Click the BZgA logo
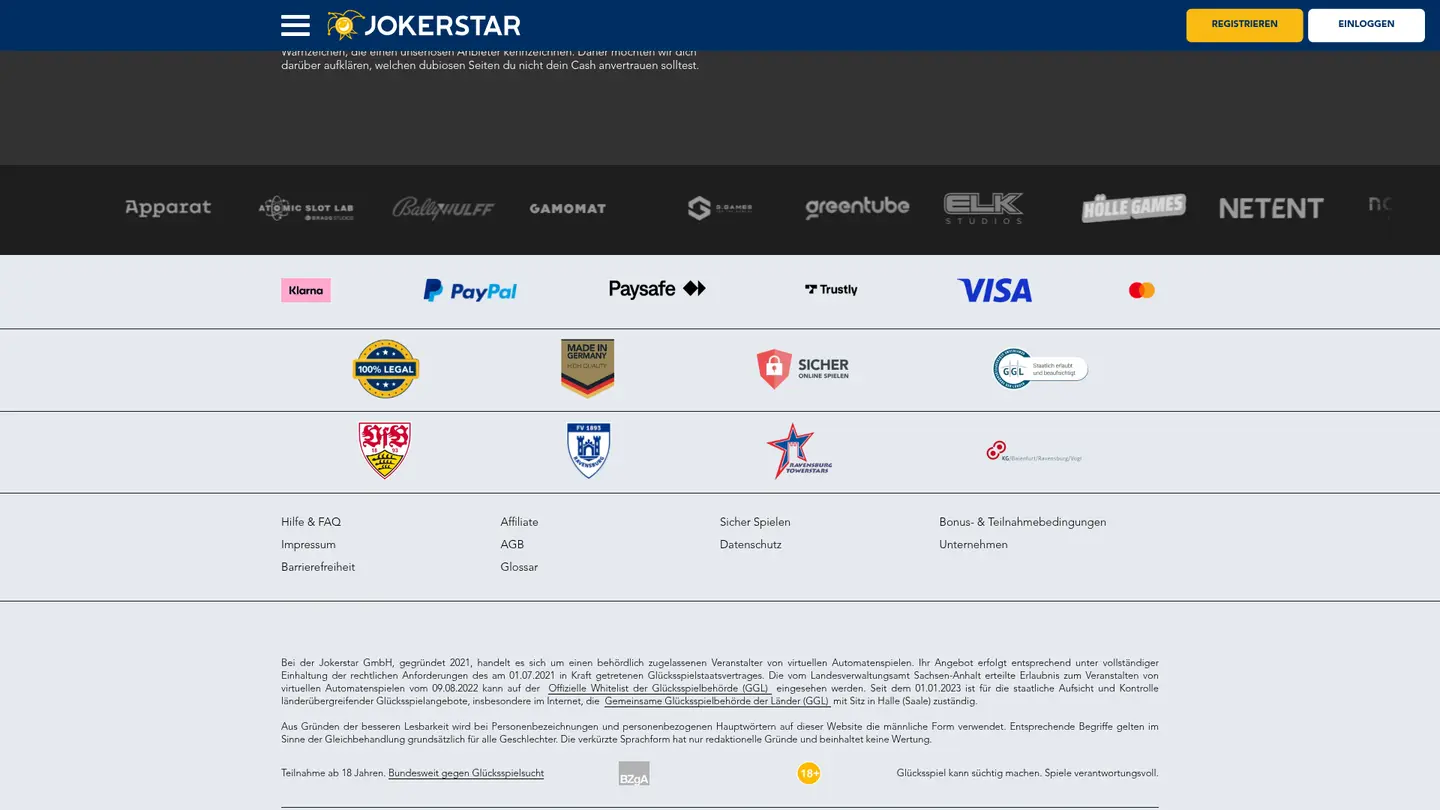Viewport: 1440px width, 810px height. [x=634, y=773]
